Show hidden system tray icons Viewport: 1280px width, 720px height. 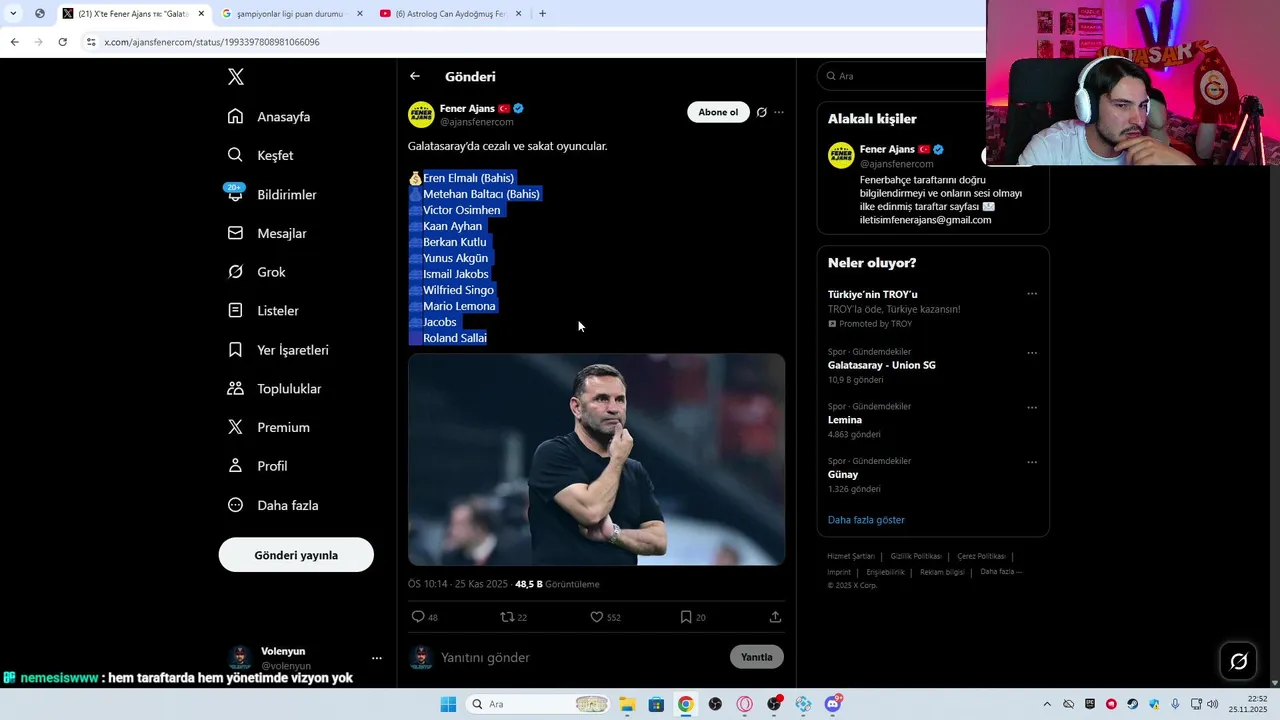pos(1047,704)
